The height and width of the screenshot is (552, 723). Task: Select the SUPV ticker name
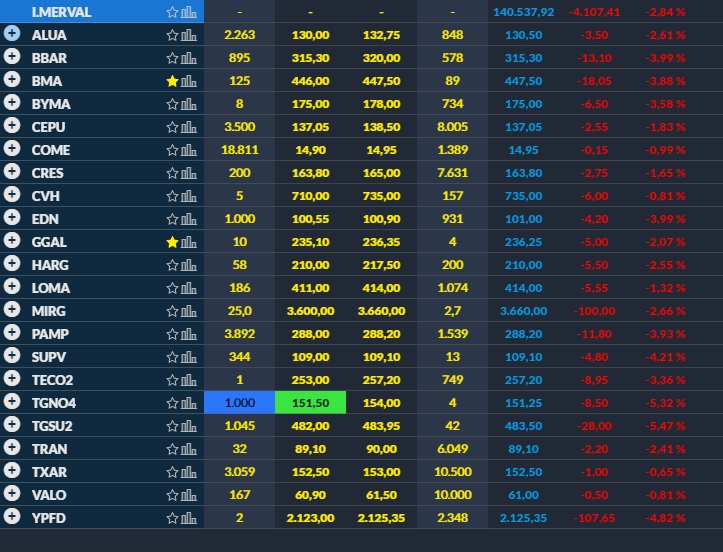(49, 357)
